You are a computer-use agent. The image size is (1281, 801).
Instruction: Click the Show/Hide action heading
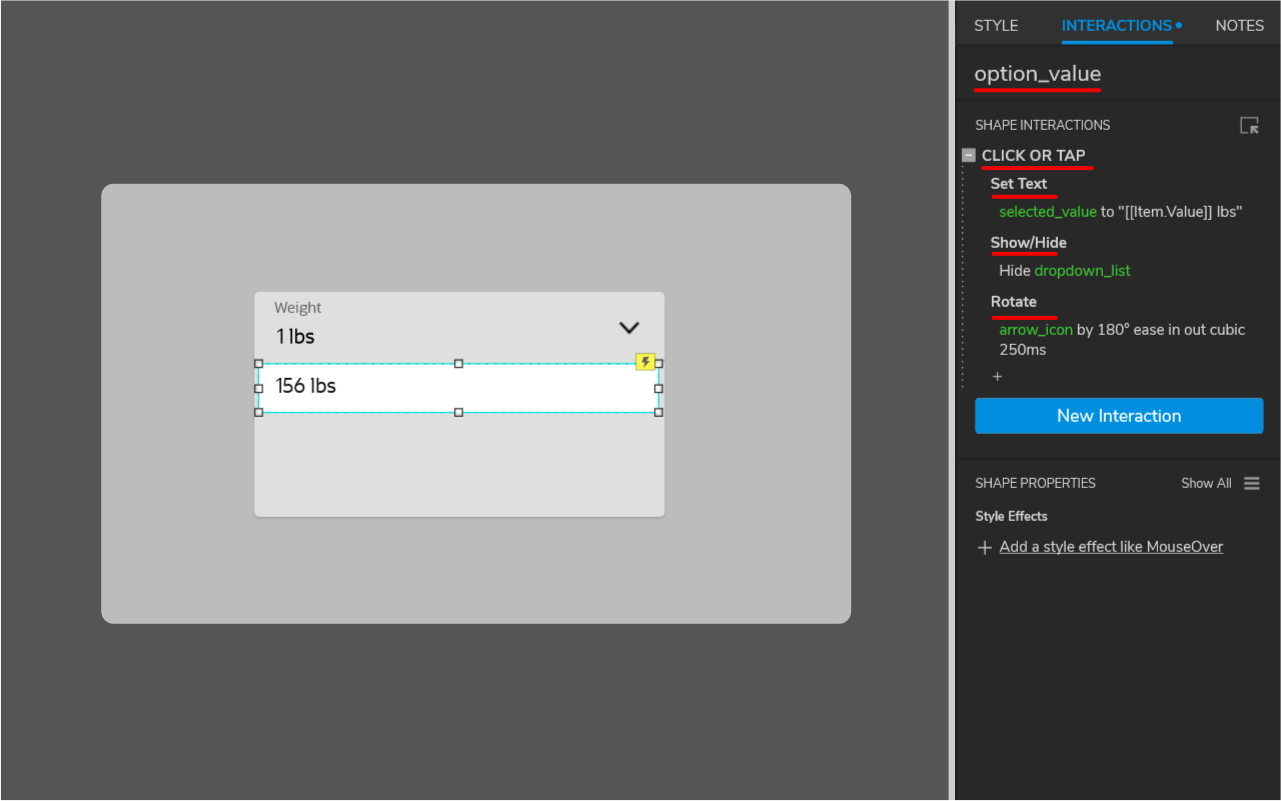point(1027,242)
